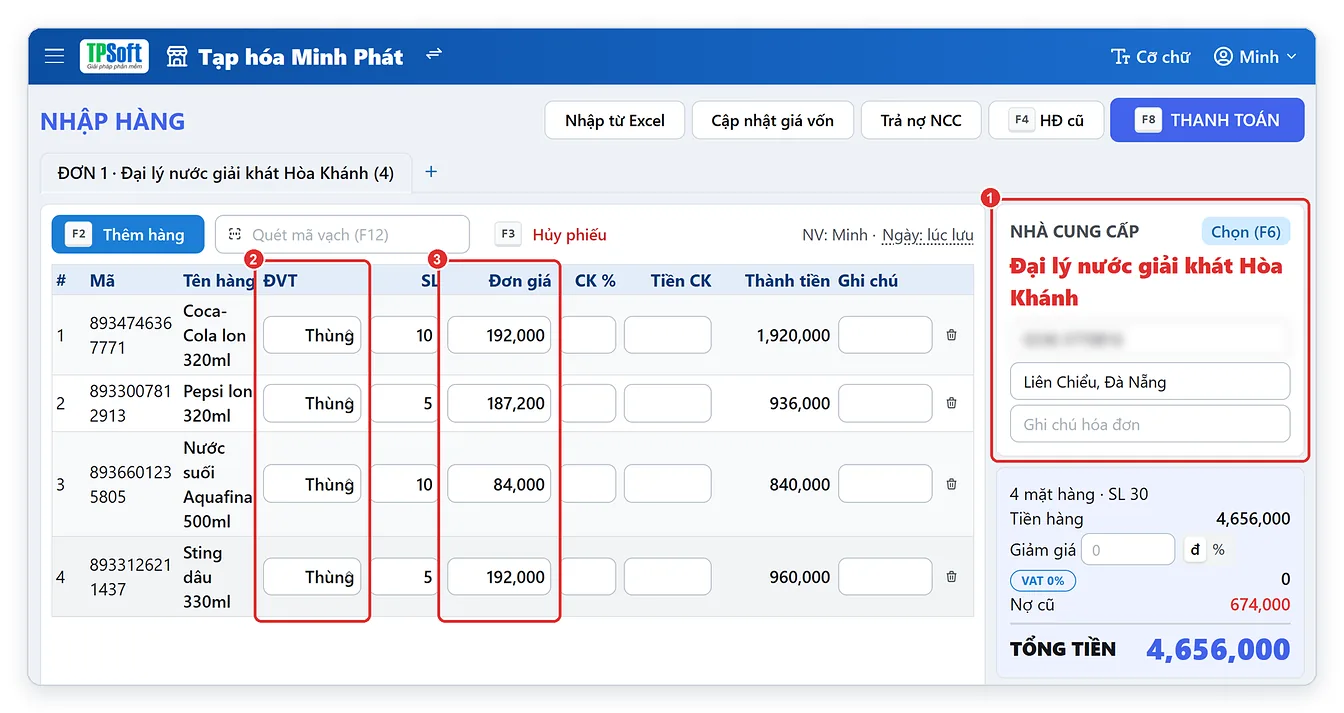Choose supplier with Chọn (F6)
This screenshot has height=713, width=1344.
coord(1245,232)
